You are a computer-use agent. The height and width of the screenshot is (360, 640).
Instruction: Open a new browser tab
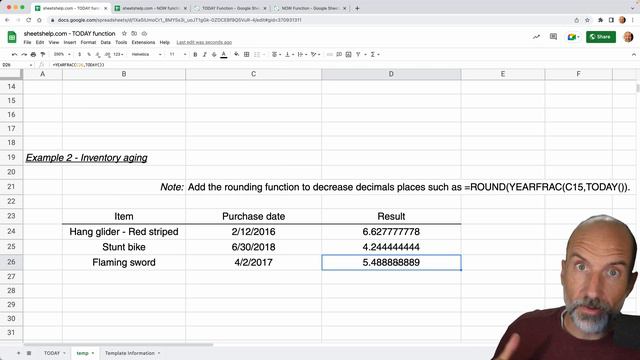(357, 8)
